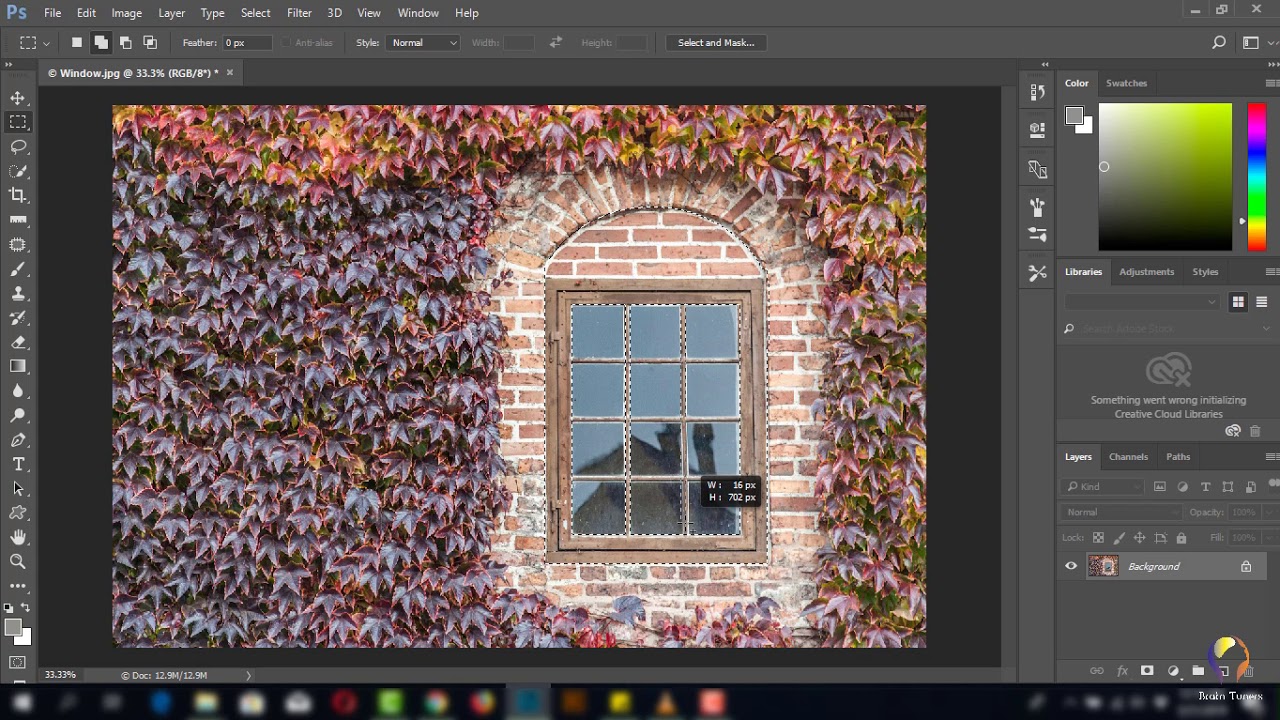Viewport: 1280px width, 720px height.
Task: Select the Quick Selection tool
Action: [18, 171]
